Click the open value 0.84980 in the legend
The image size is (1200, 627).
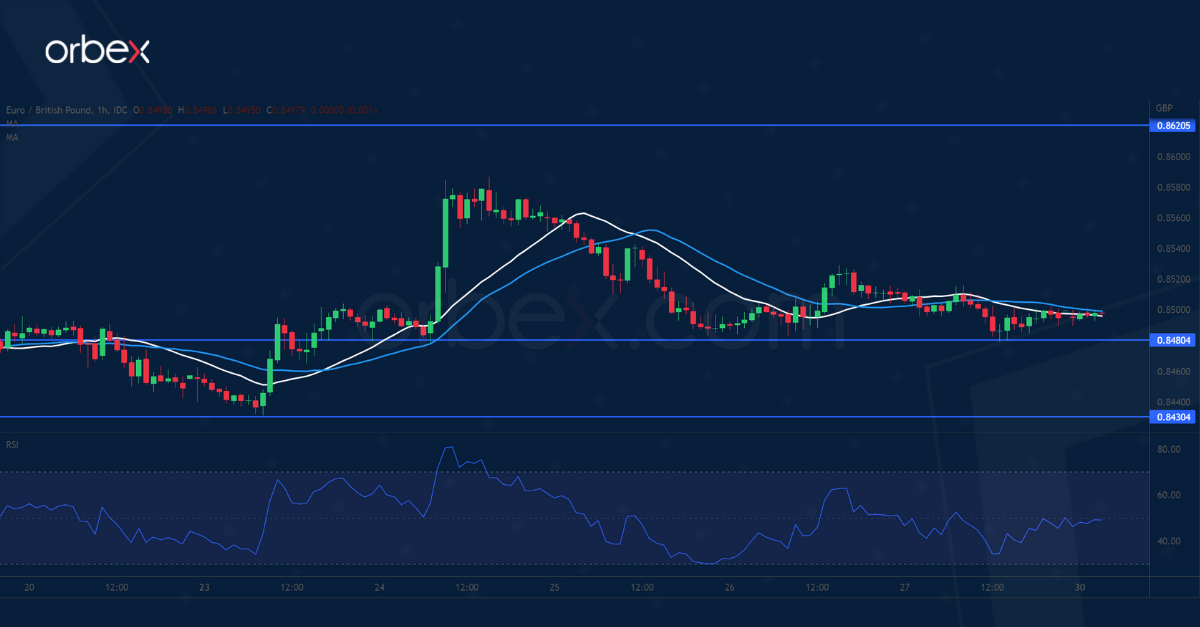click(152, 110)
